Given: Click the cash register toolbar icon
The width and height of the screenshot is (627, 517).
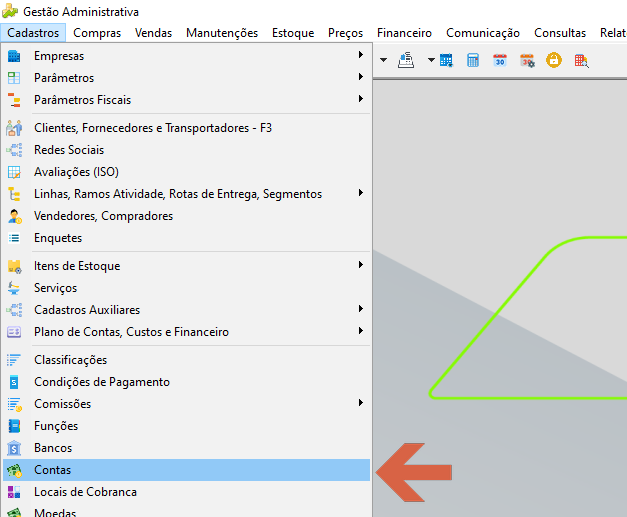Looking at the screenshot, I should (406, 60).
